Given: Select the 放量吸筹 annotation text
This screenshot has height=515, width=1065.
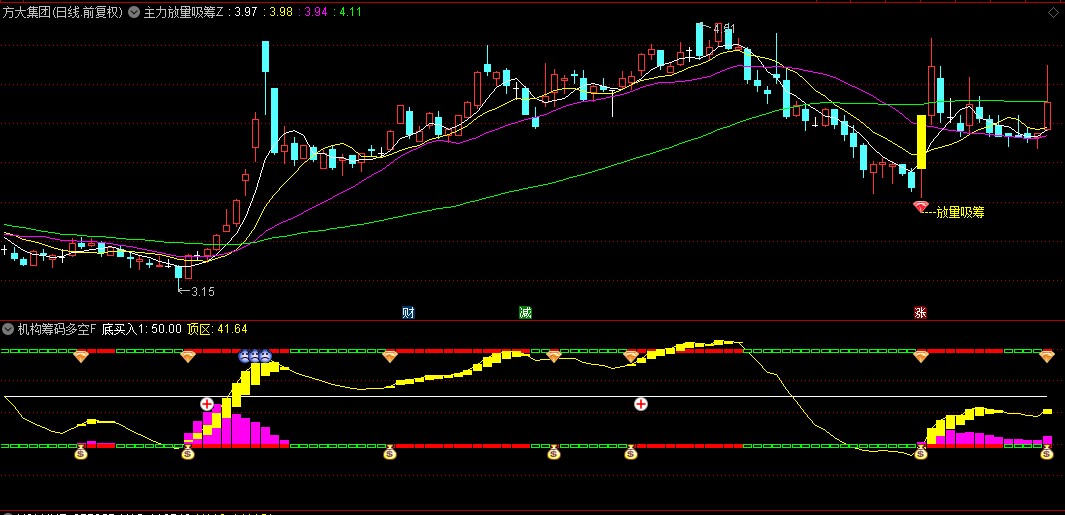Looking at the screenshot, I should [x=960, y=213].
